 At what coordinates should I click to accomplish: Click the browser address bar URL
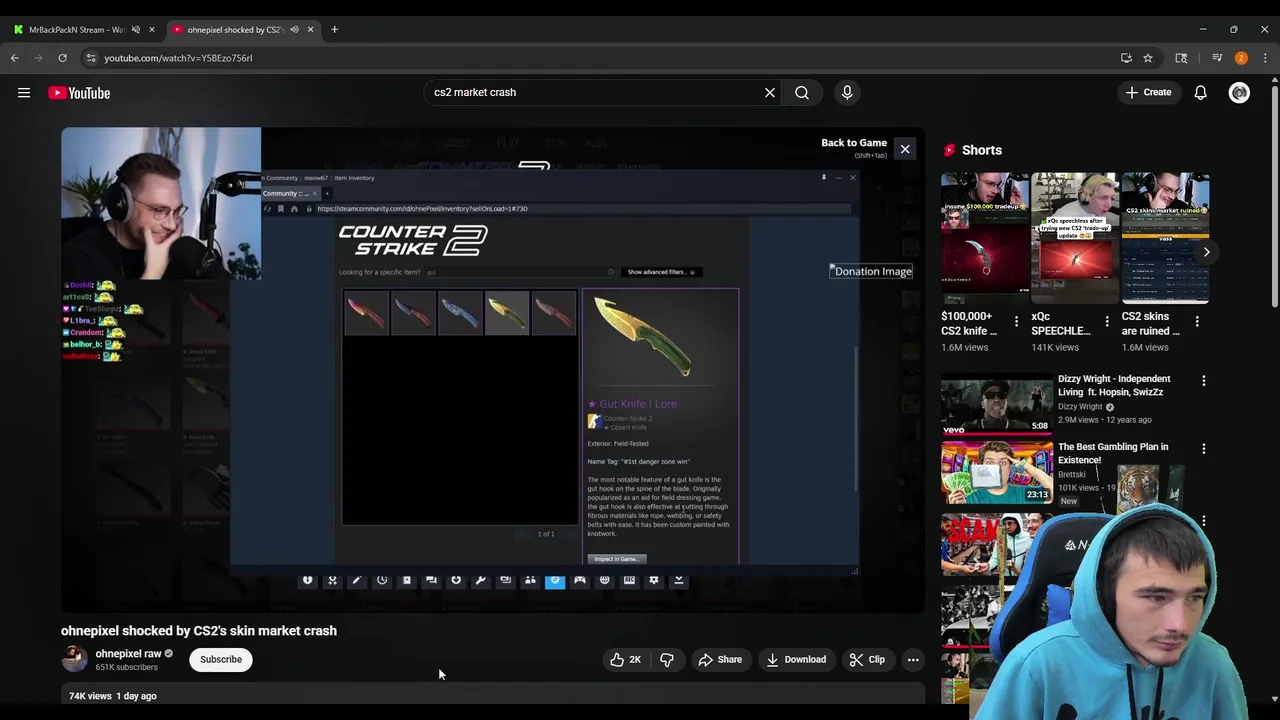(178, 58)
